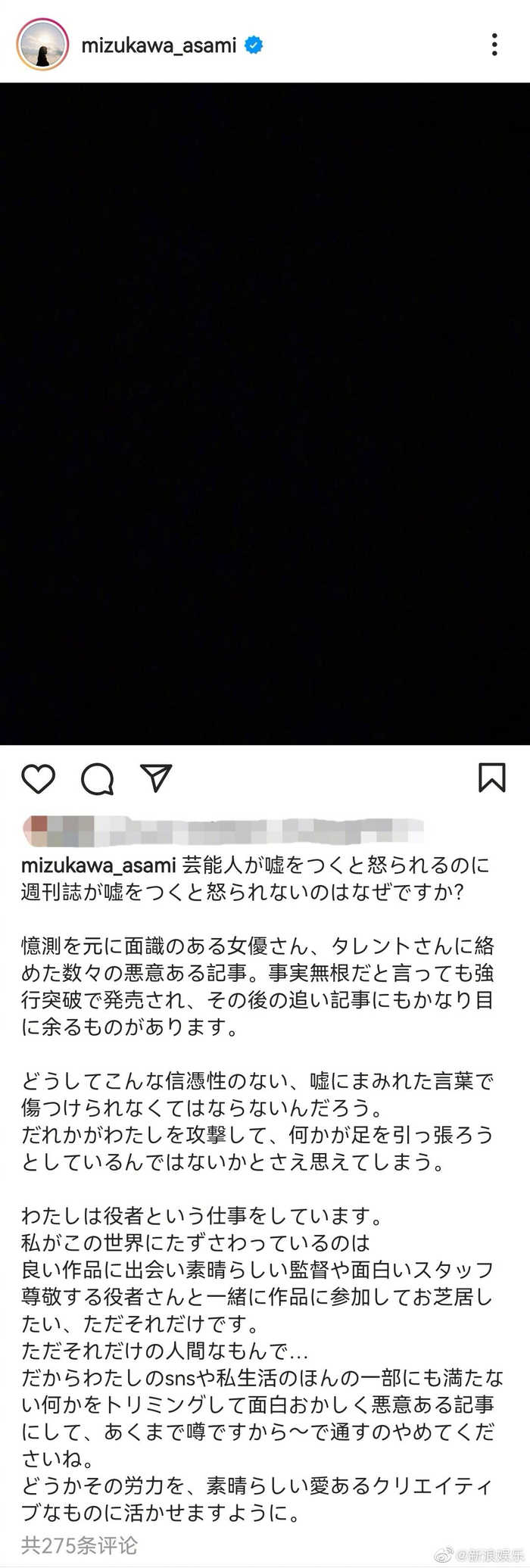Click the paragraph beginning 憶測を元に面識のある
Screen dimensions: 530x1568
point(257,987)
